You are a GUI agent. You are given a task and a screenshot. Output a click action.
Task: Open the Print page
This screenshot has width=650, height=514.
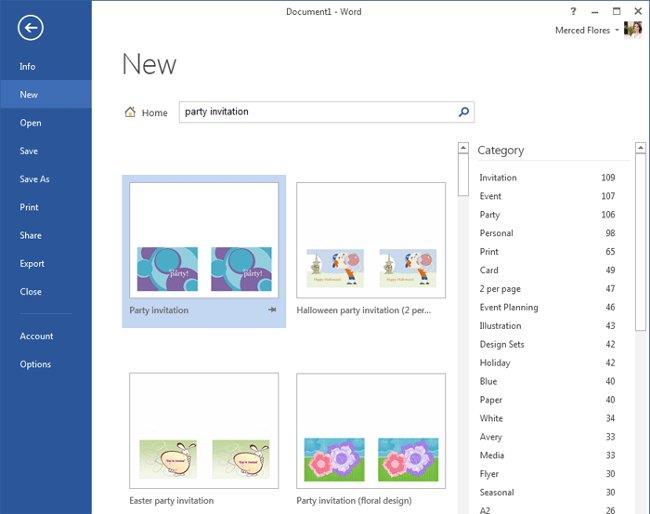click(29, 207)
